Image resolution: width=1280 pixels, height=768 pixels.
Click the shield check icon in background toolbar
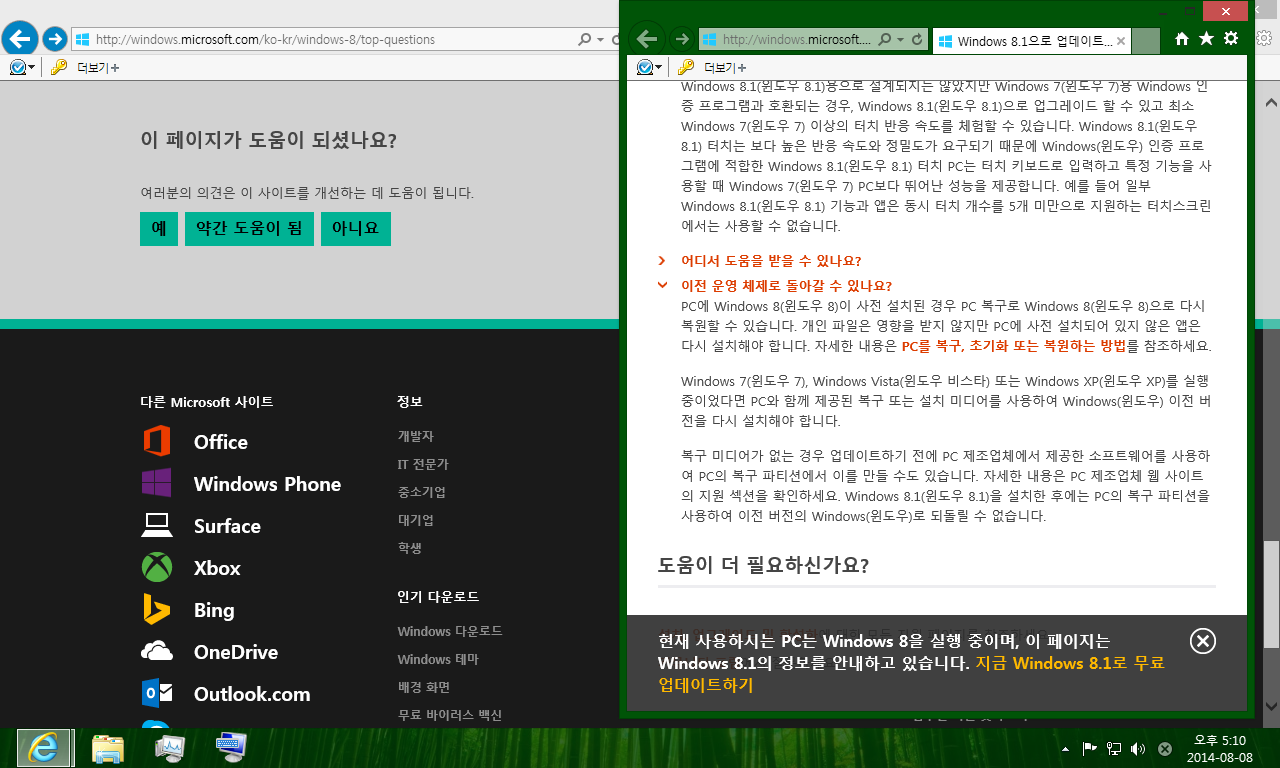pyautogui.click(x=17, y=67)
